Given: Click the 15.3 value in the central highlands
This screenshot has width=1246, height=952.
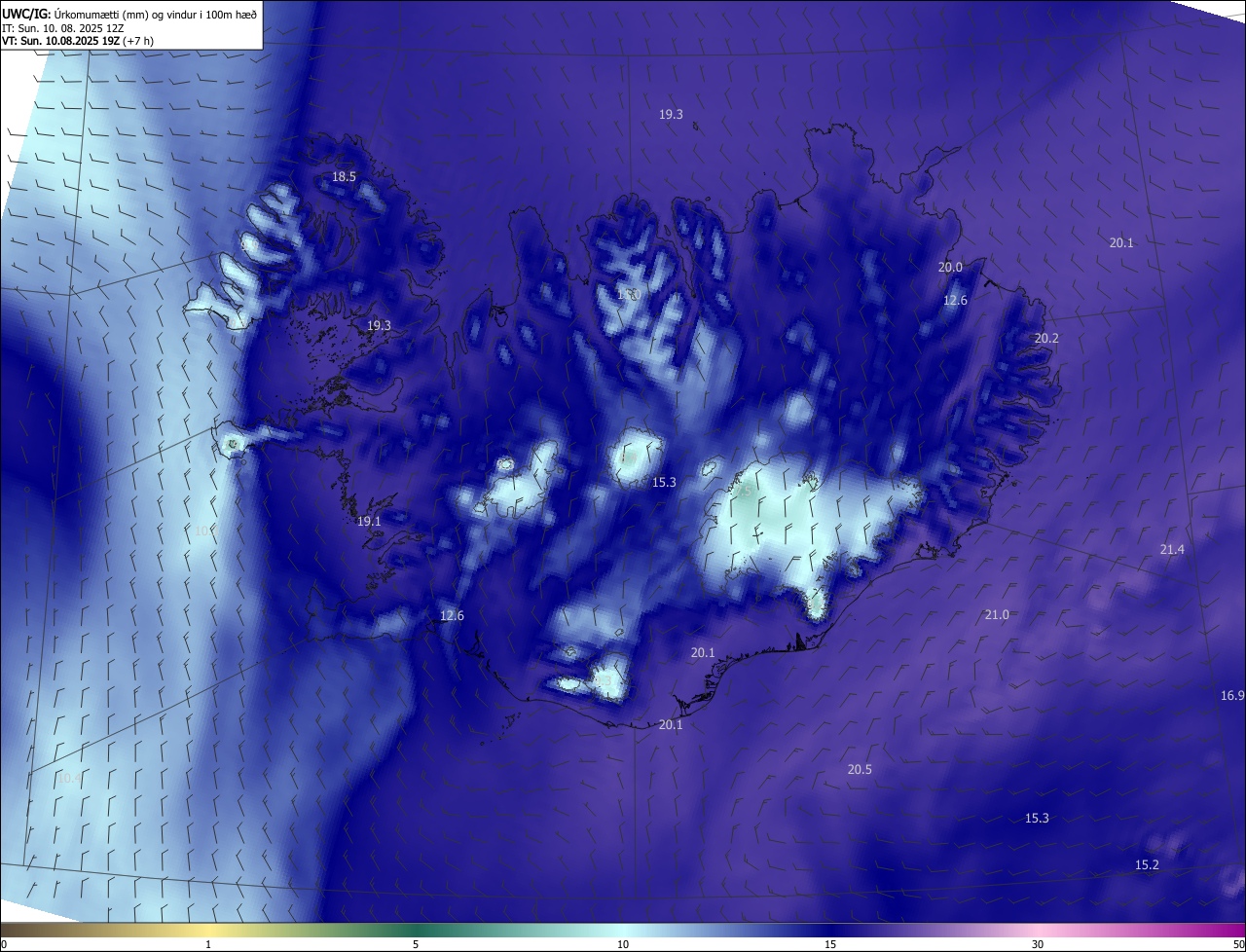Looking at the screenshot, I should click(x=664, y=483).
